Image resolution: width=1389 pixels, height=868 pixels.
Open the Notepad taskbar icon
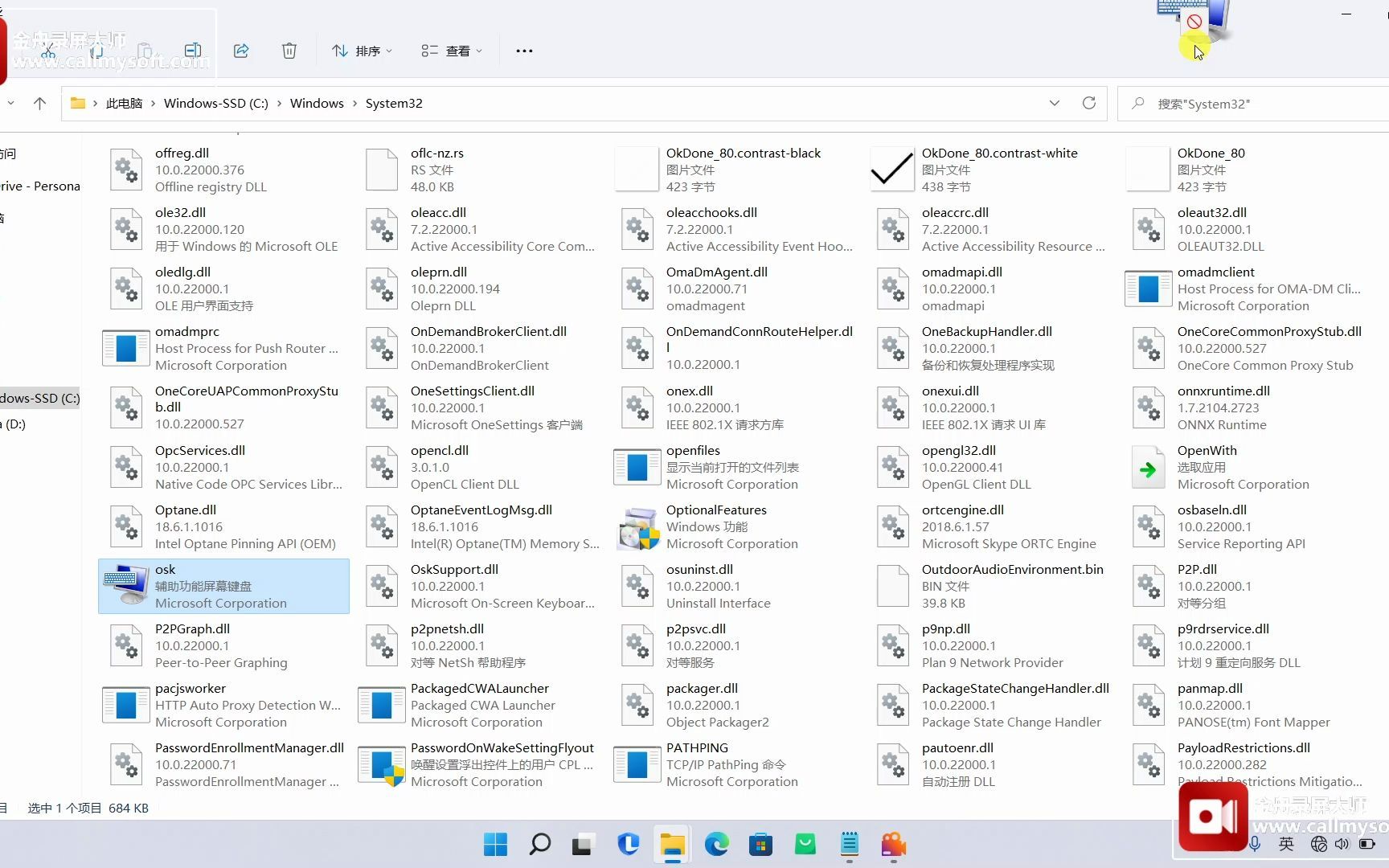click(850, 844)
